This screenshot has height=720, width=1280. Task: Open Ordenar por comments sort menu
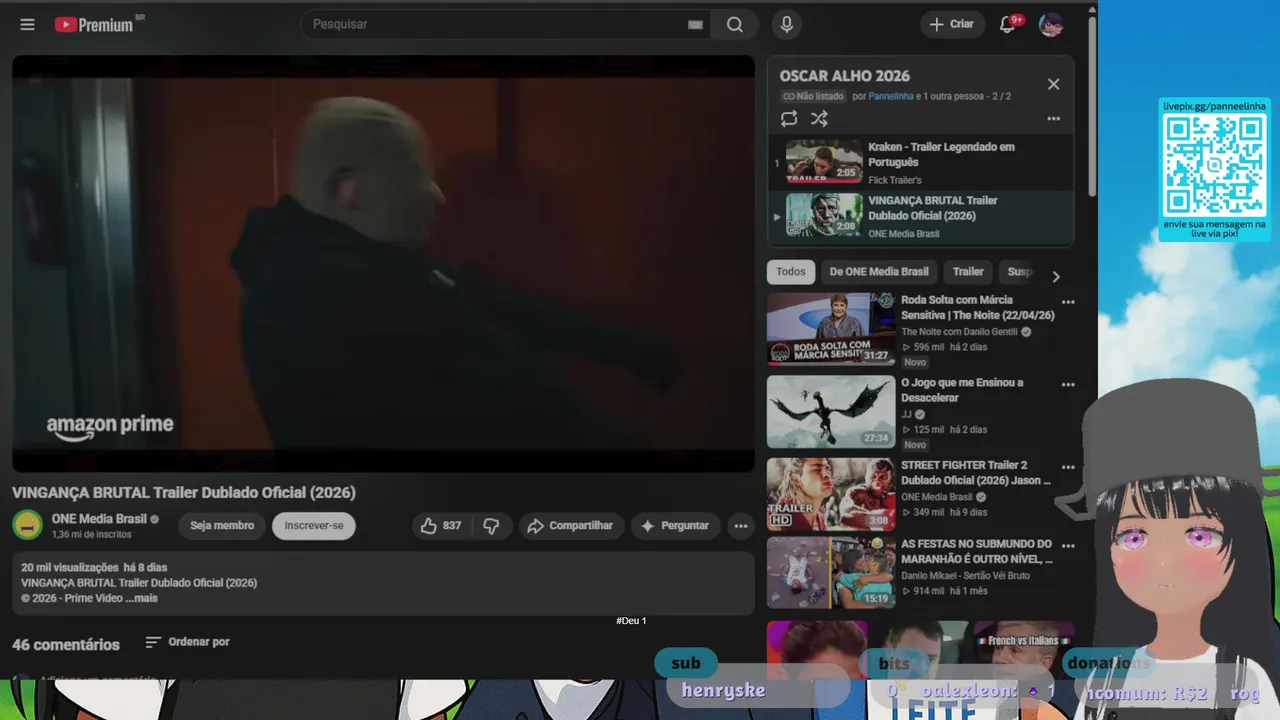[x=187, y=642]
